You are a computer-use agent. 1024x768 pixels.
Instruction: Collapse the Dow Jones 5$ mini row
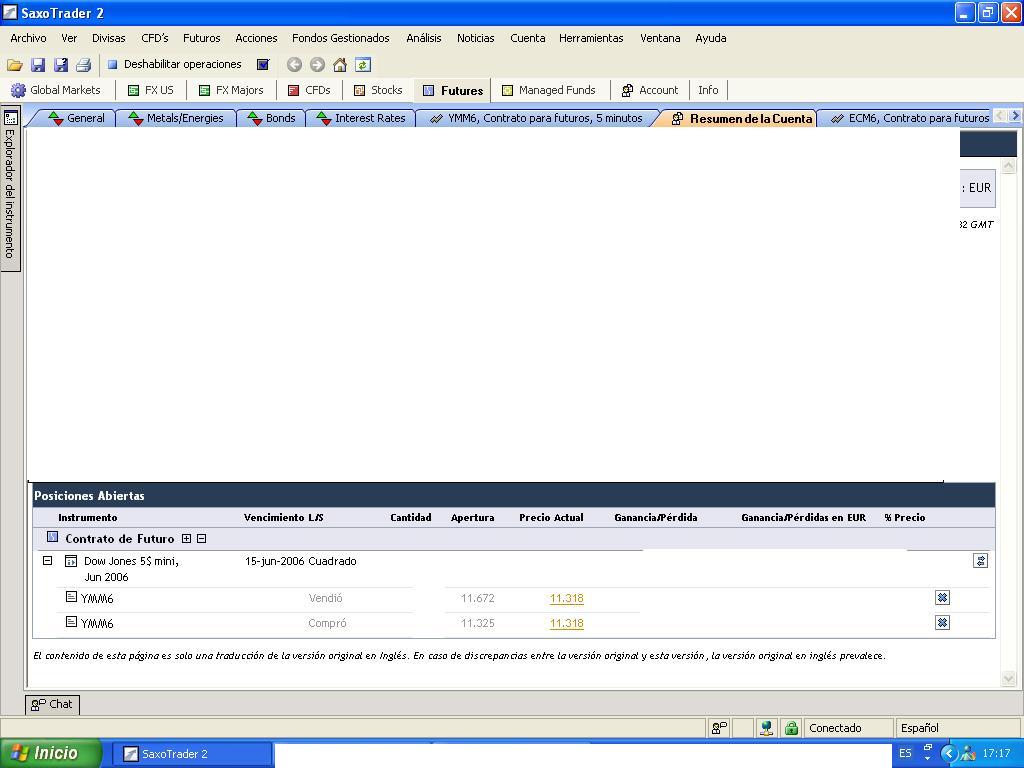click(x=48, y=560)
